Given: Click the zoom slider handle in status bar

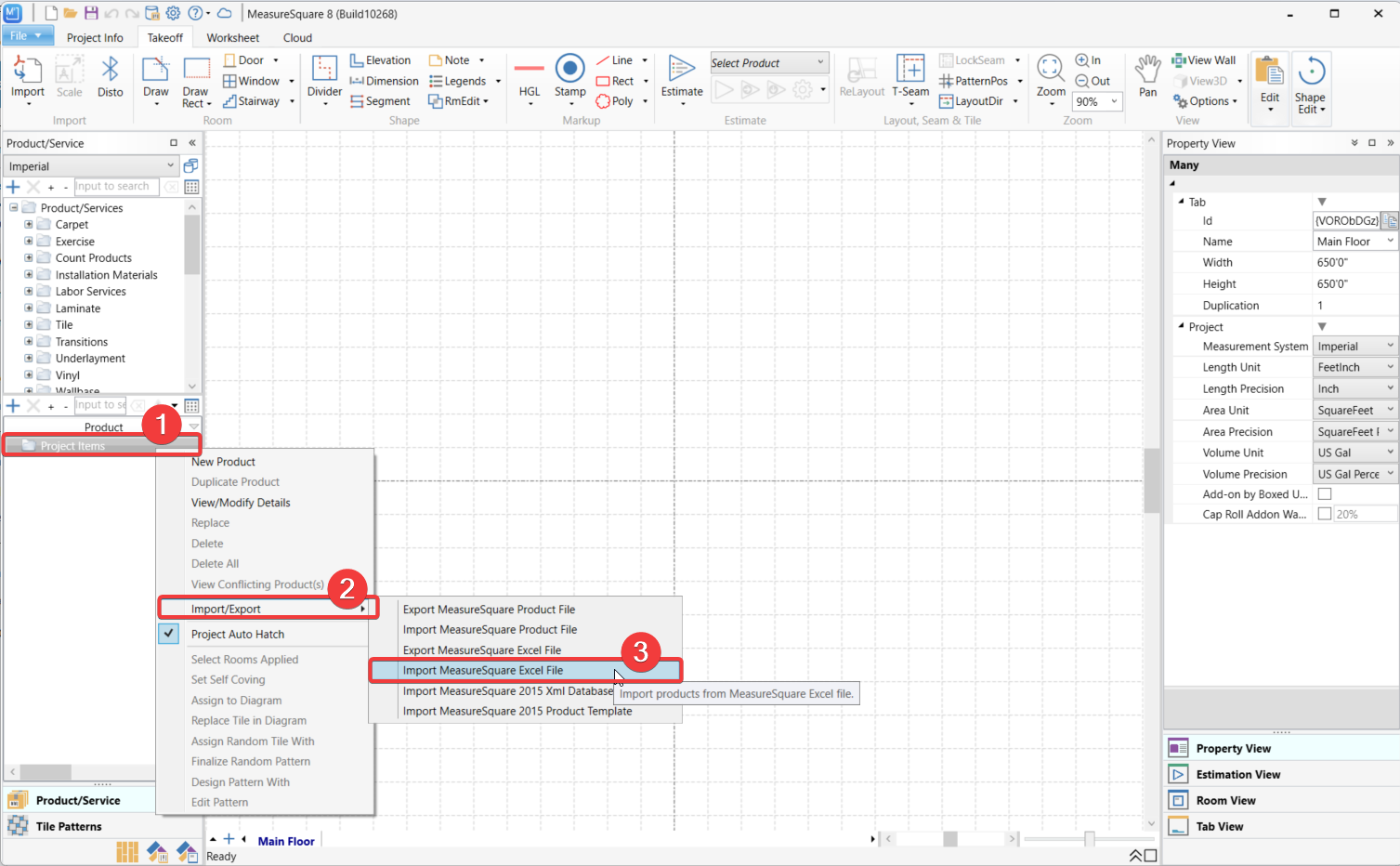Looking at the screenshot, I should [x=1090, y=839].
